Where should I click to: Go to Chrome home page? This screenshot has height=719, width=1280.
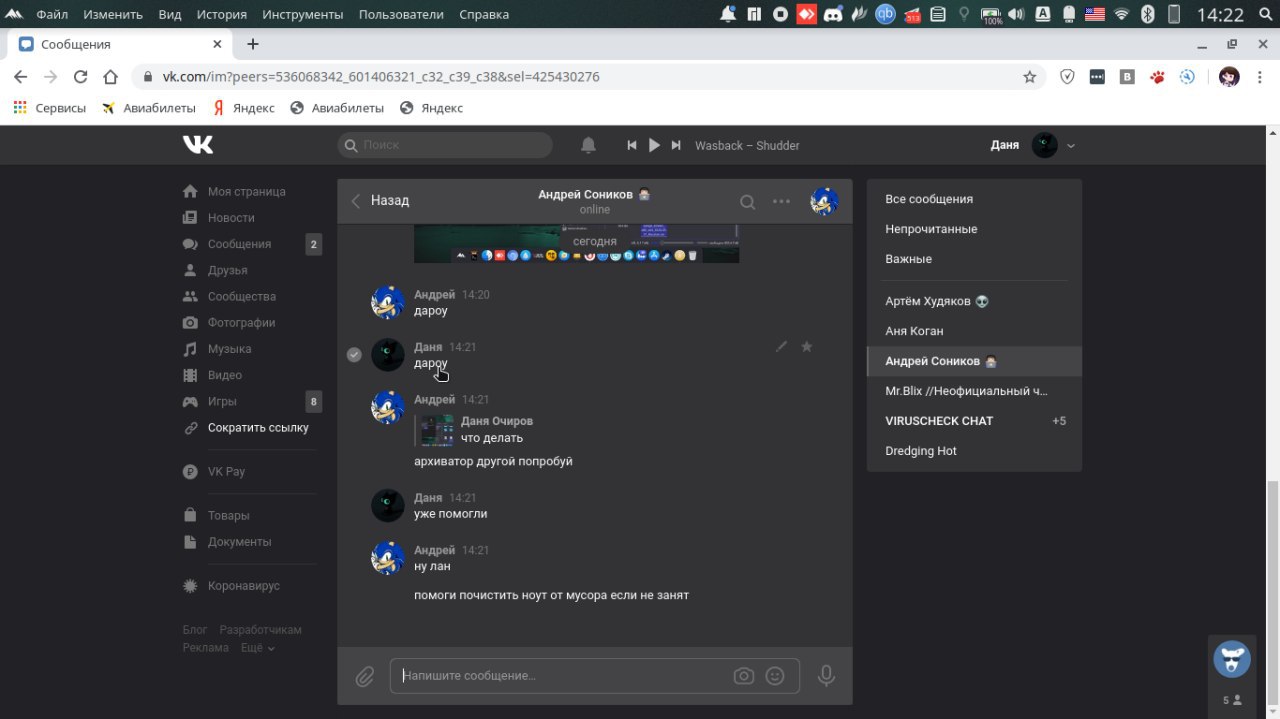[111, 77]
